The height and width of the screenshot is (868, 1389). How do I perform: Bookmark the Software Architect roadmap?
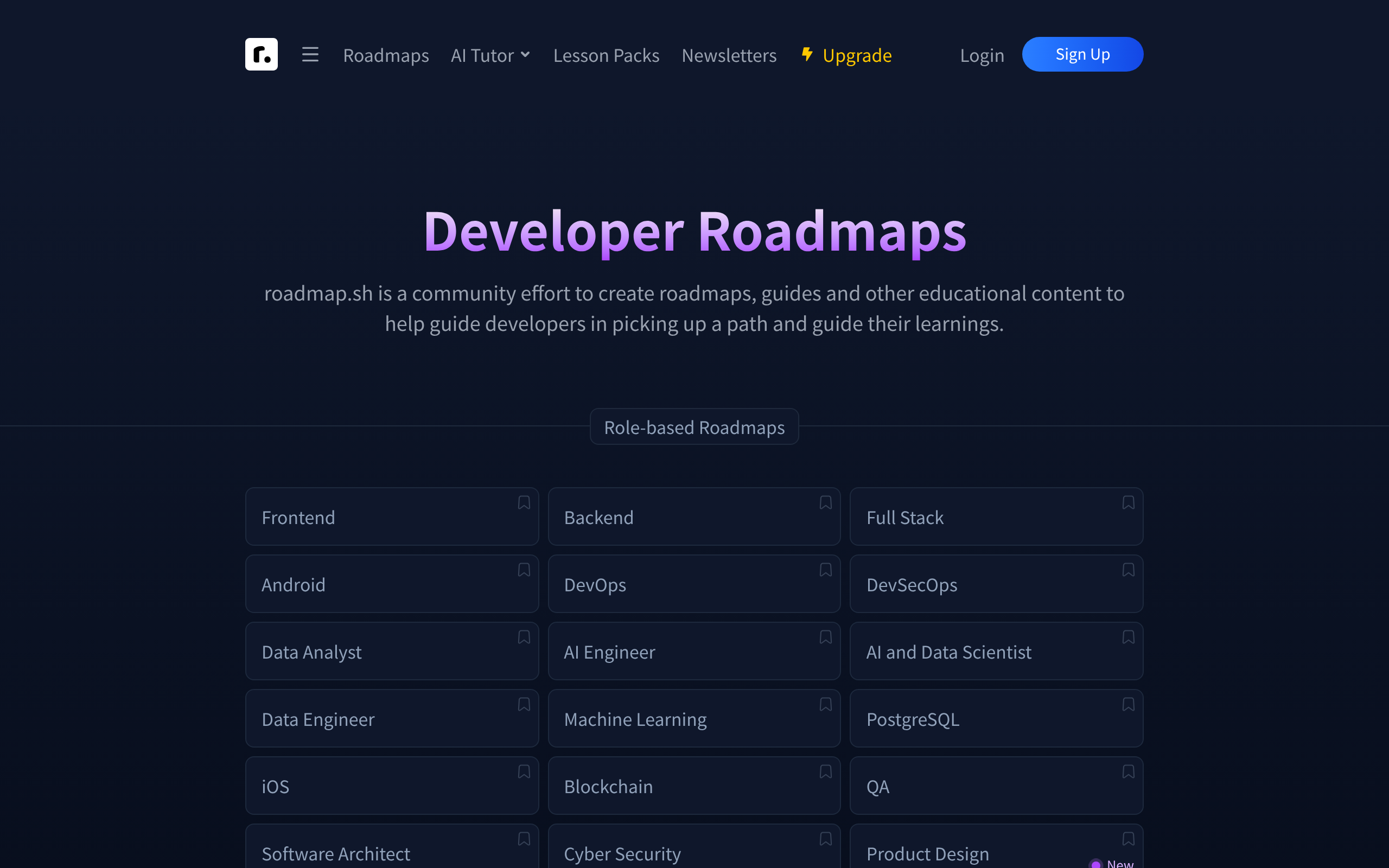pyautogui.click(x=524, y=838)
